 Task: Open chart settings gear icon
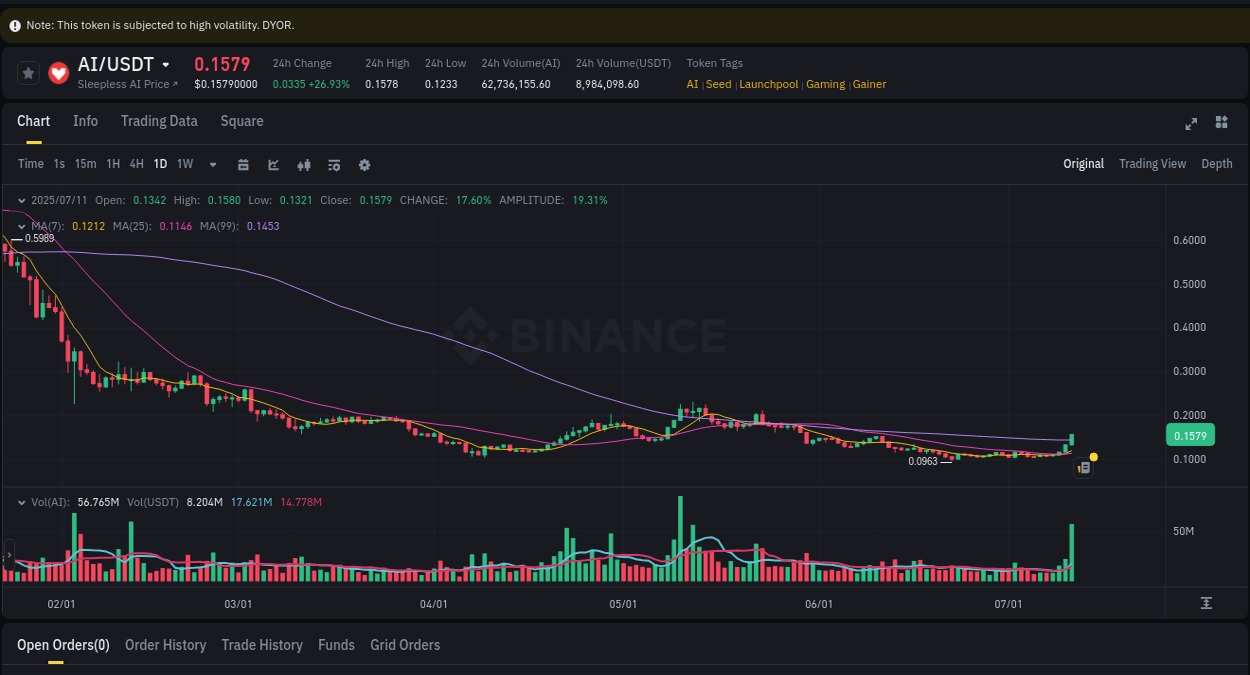pyautogui.click(x=364, y=164)
